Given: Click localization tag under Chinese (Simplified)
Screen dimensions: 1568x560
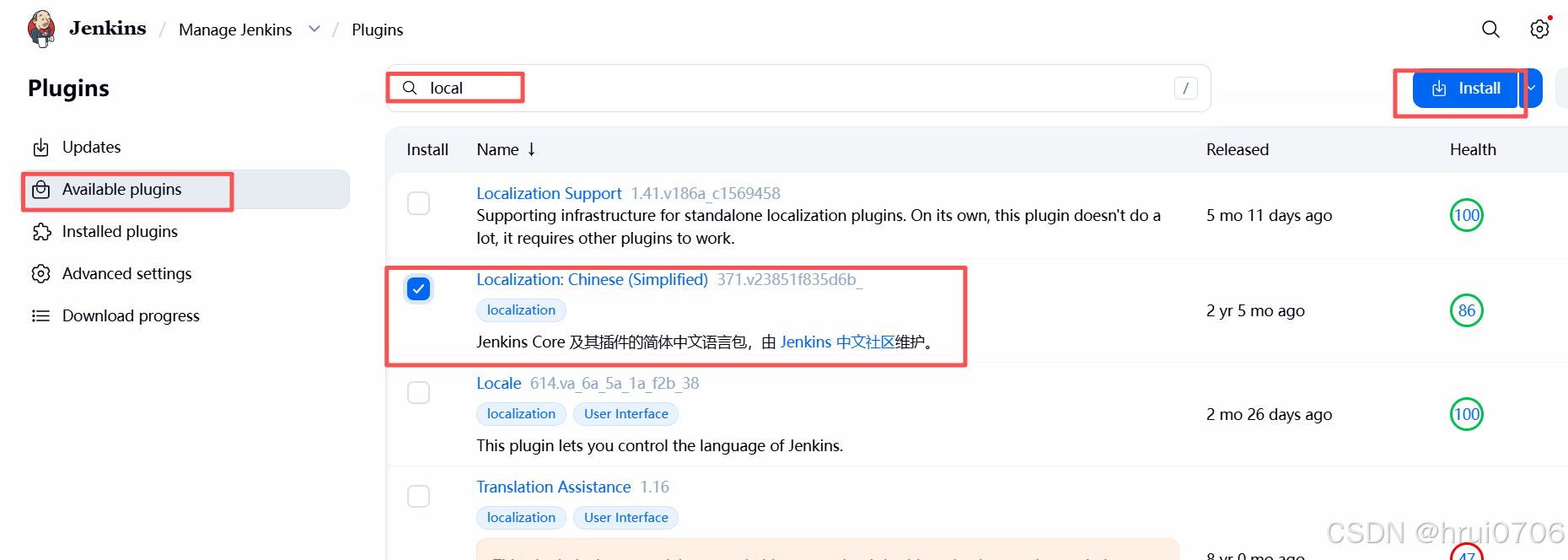Looking at the screenshot, I should (x=521, y=310).
